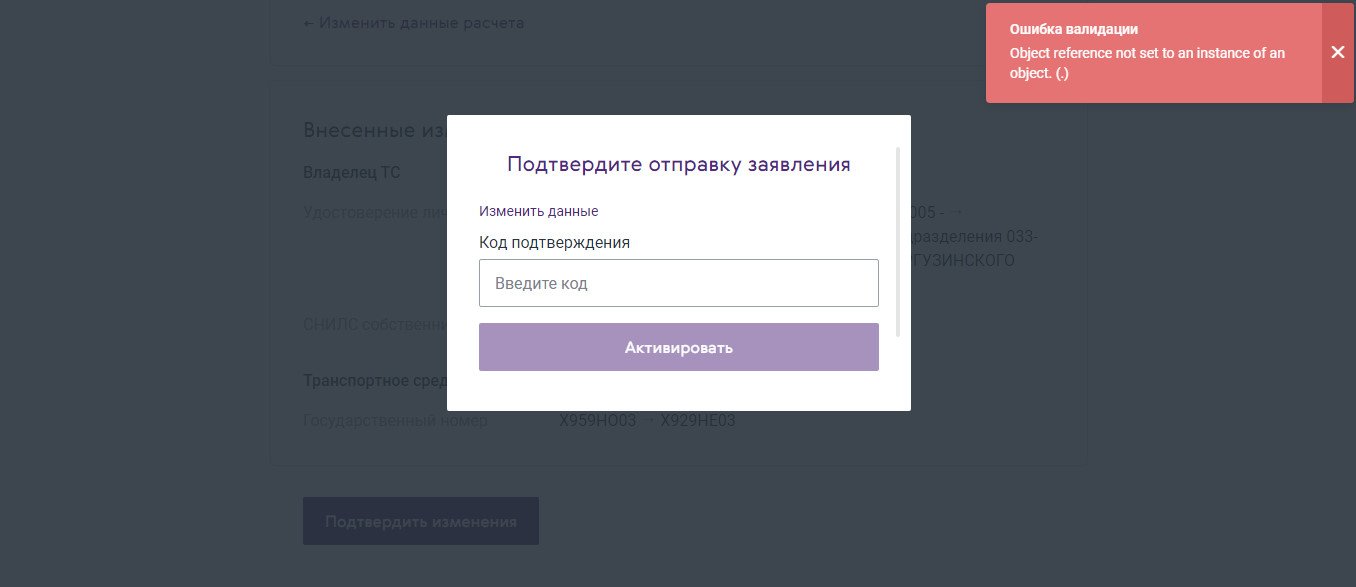Select the 'Владелец ТС' subsection label
Viewport: 1356px width, 587px height.
click(351, 172)
